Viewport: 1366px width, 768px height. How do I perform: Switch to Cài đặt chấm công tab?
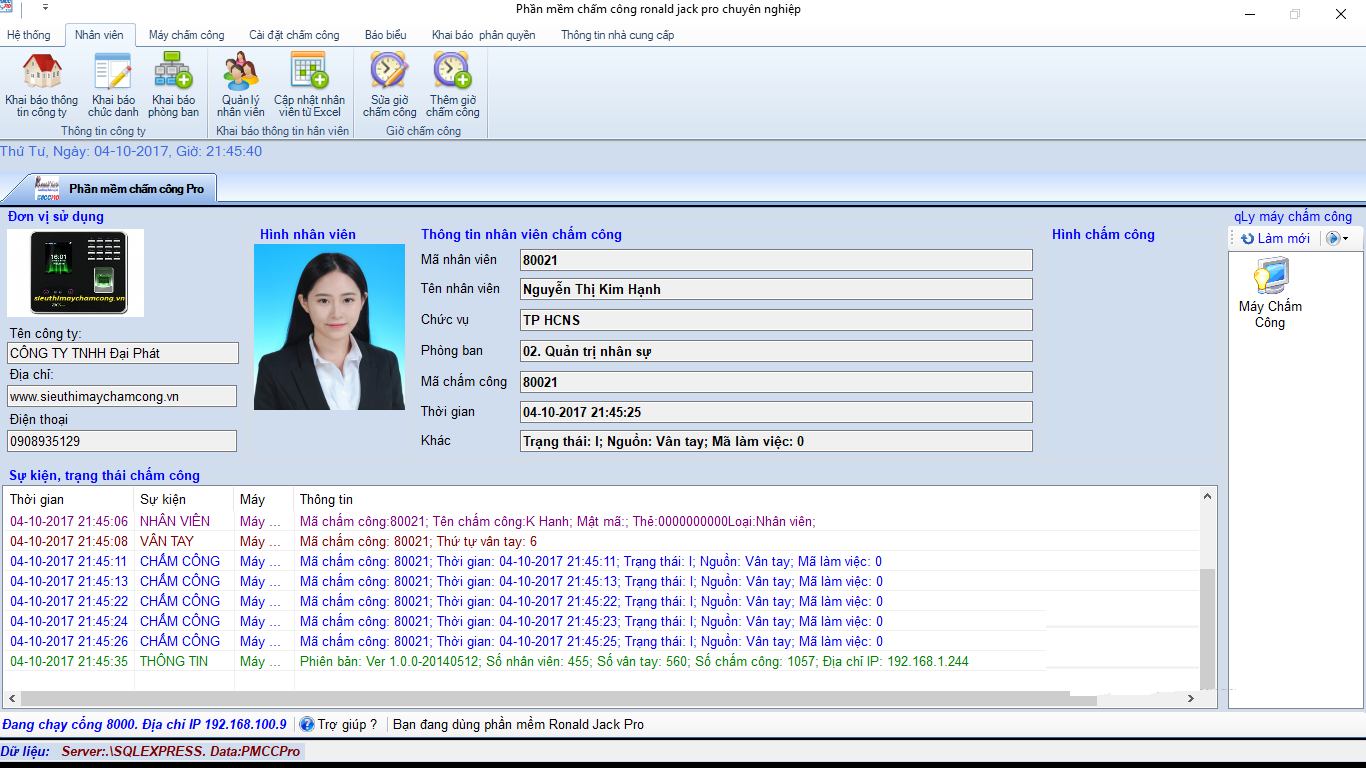(294, 35)
